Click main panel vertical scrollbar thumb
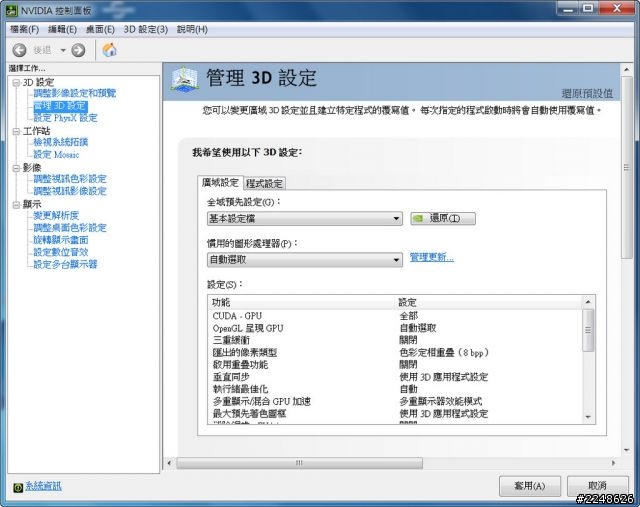Viewport: 640px width, 507px height. (627, 167)
